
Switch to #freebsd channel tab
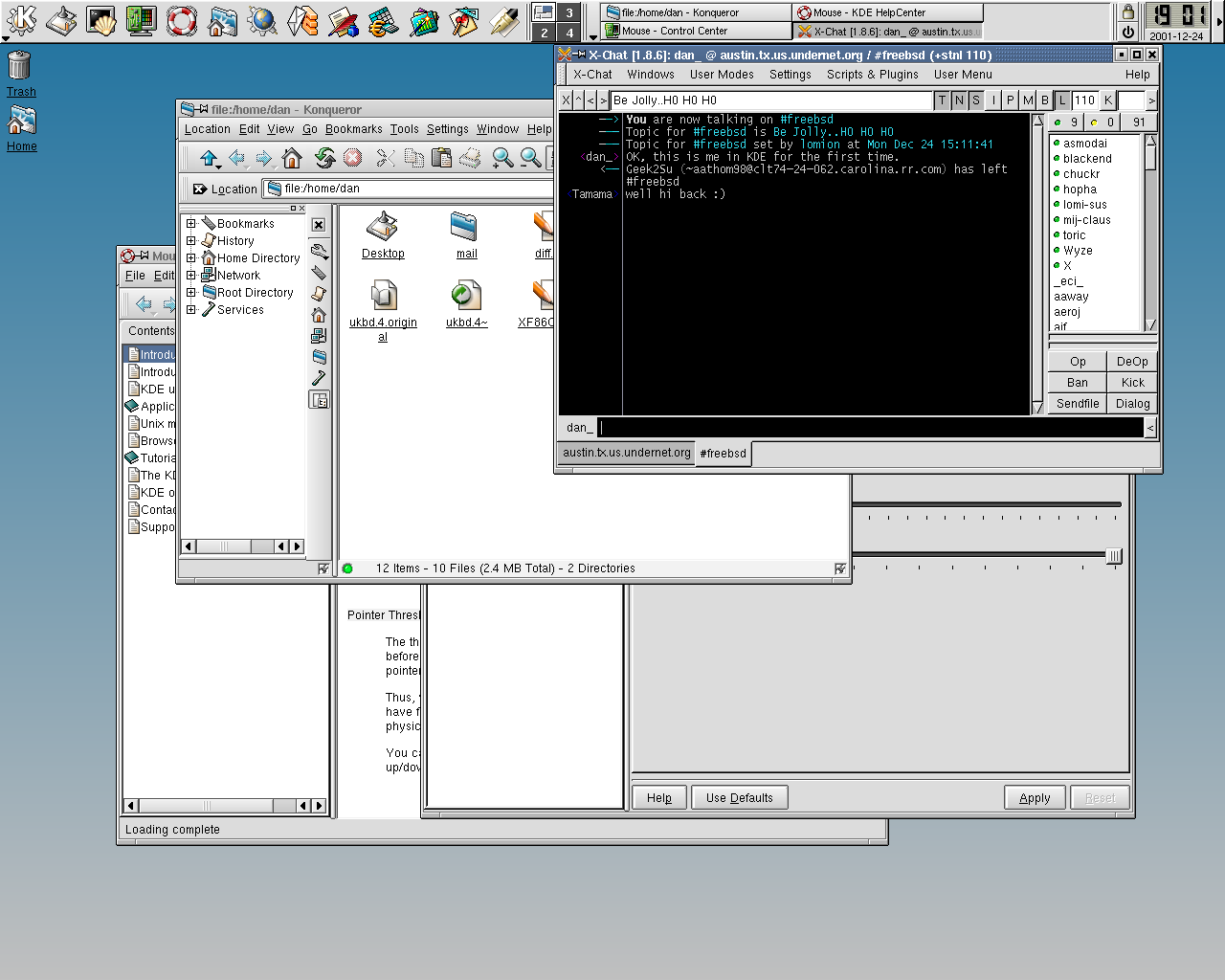point(723,454)
